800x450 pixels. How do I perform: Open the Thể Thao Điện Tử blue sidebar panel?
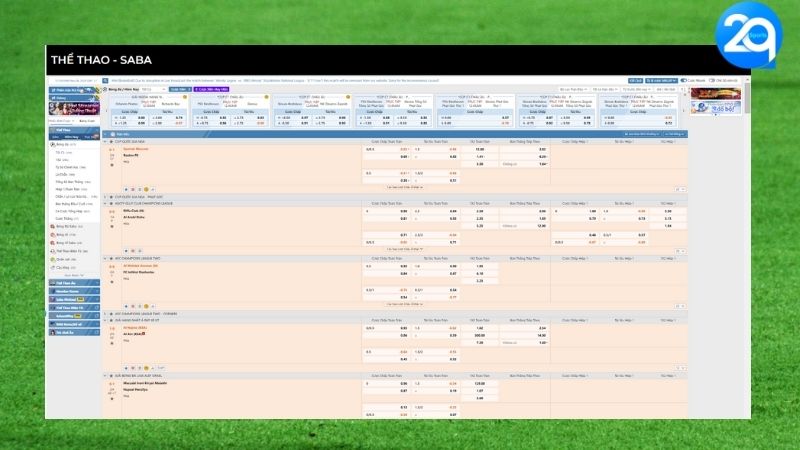tap(74, 308)
